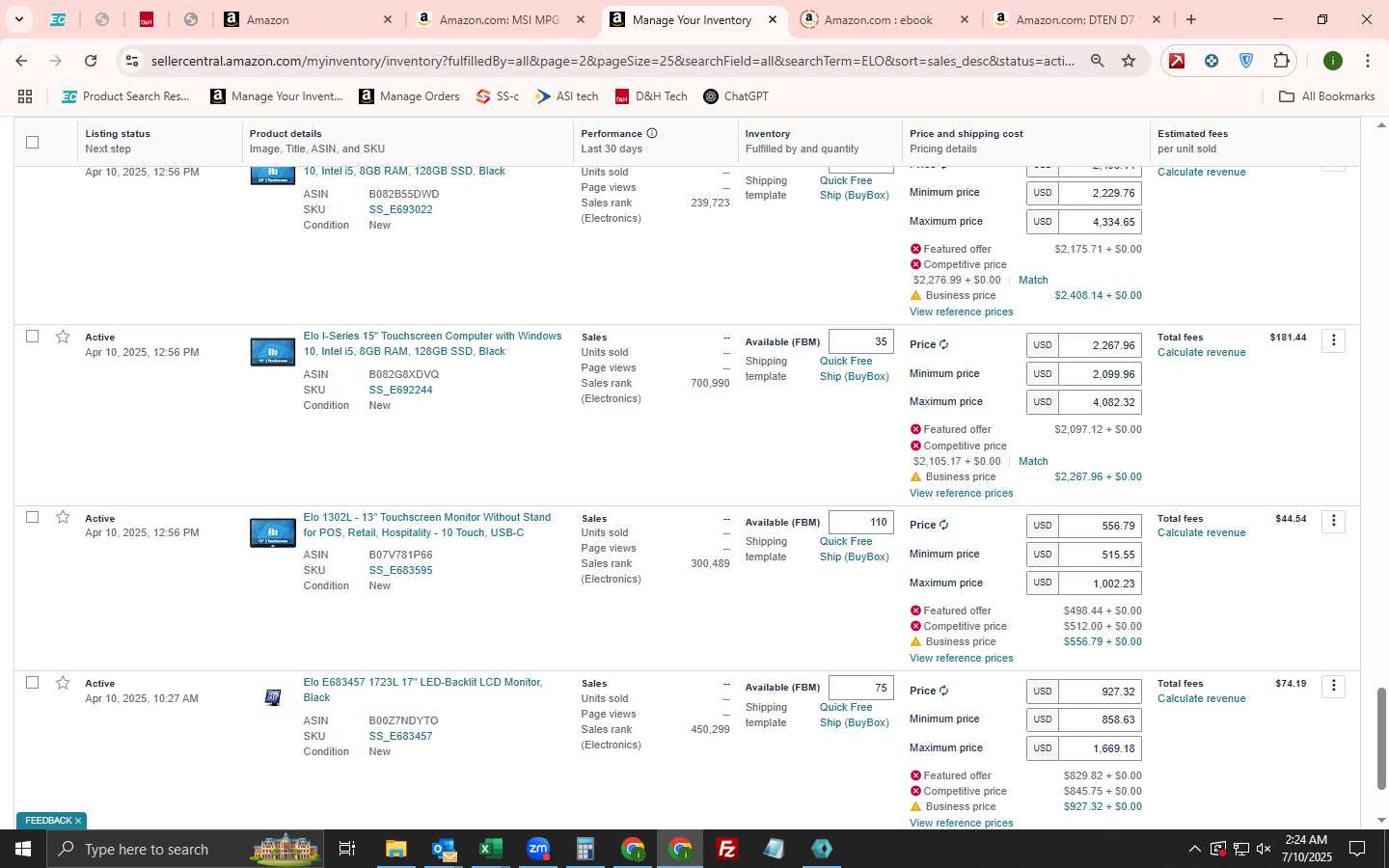
Task: Open the SS-c bookmark
Action: point(498,96)
